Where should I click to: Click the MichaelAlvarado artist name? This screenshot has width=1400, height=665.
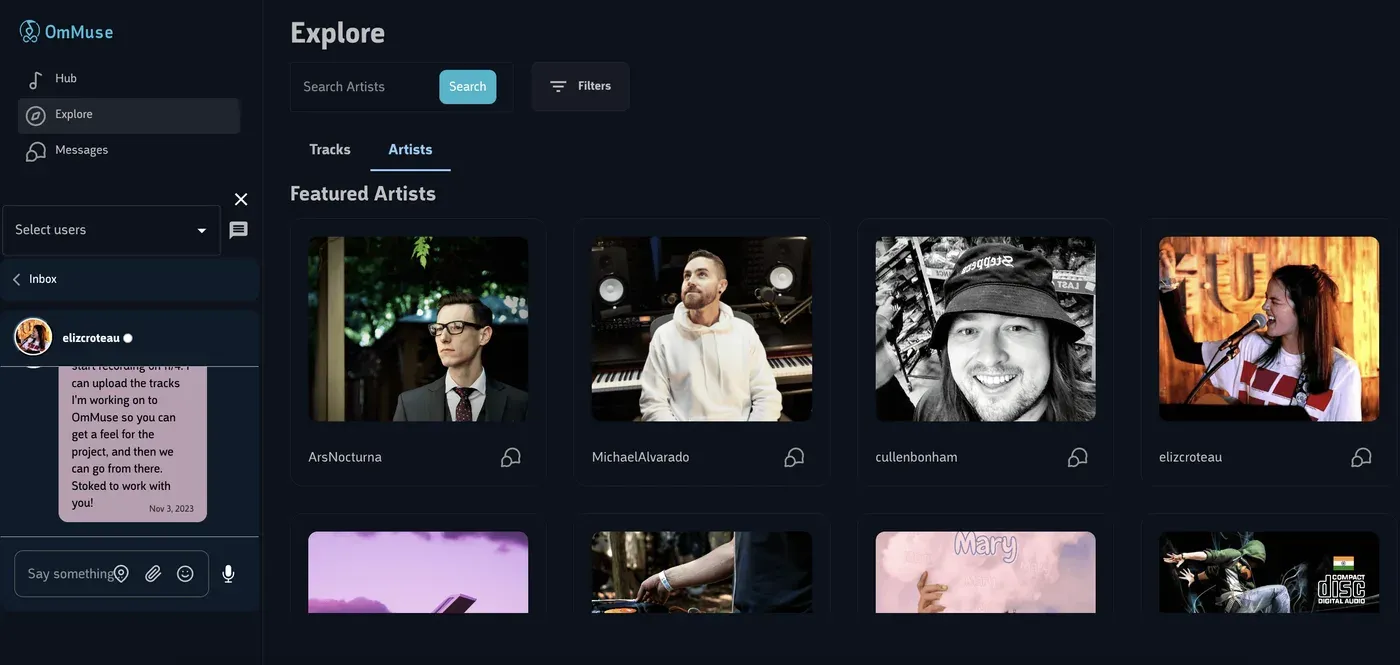(x=640, y=457)
